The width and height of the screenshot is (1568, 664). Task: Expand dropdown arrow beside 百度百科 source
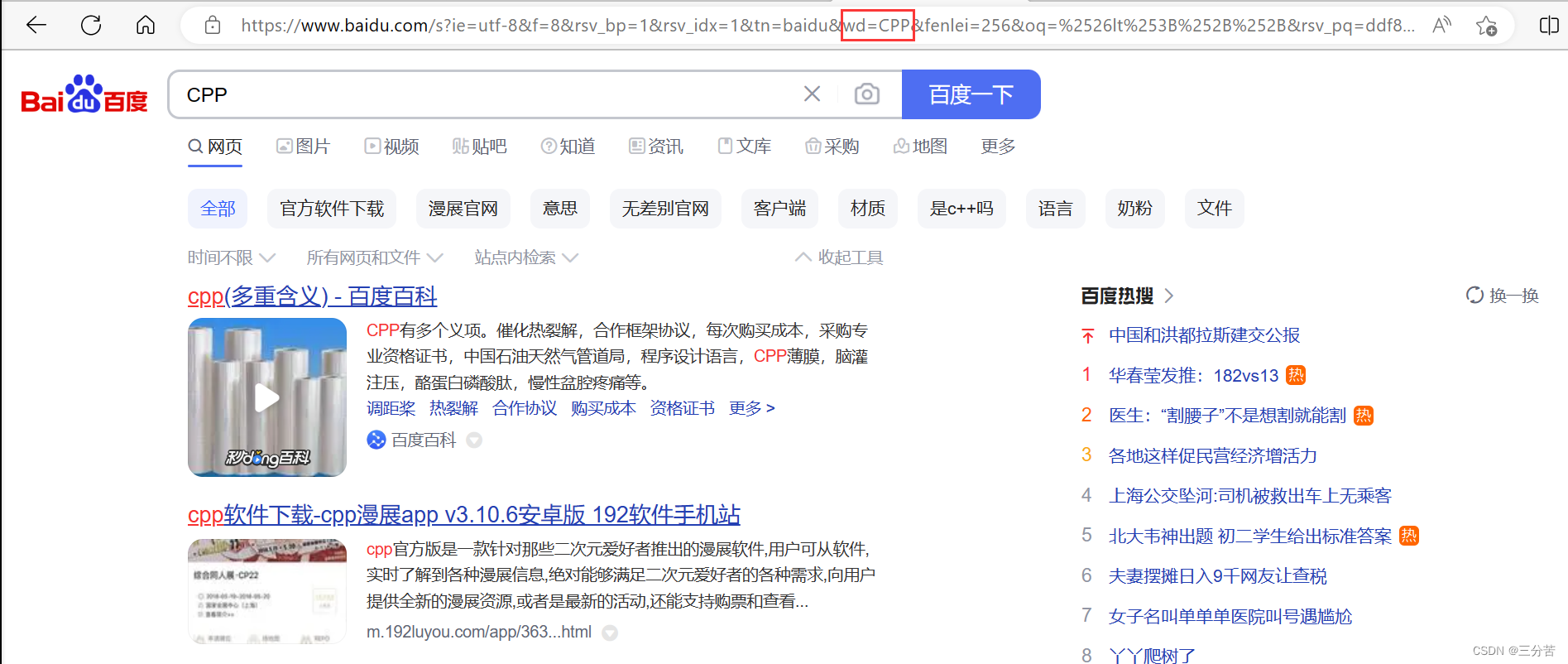point(474,440)
